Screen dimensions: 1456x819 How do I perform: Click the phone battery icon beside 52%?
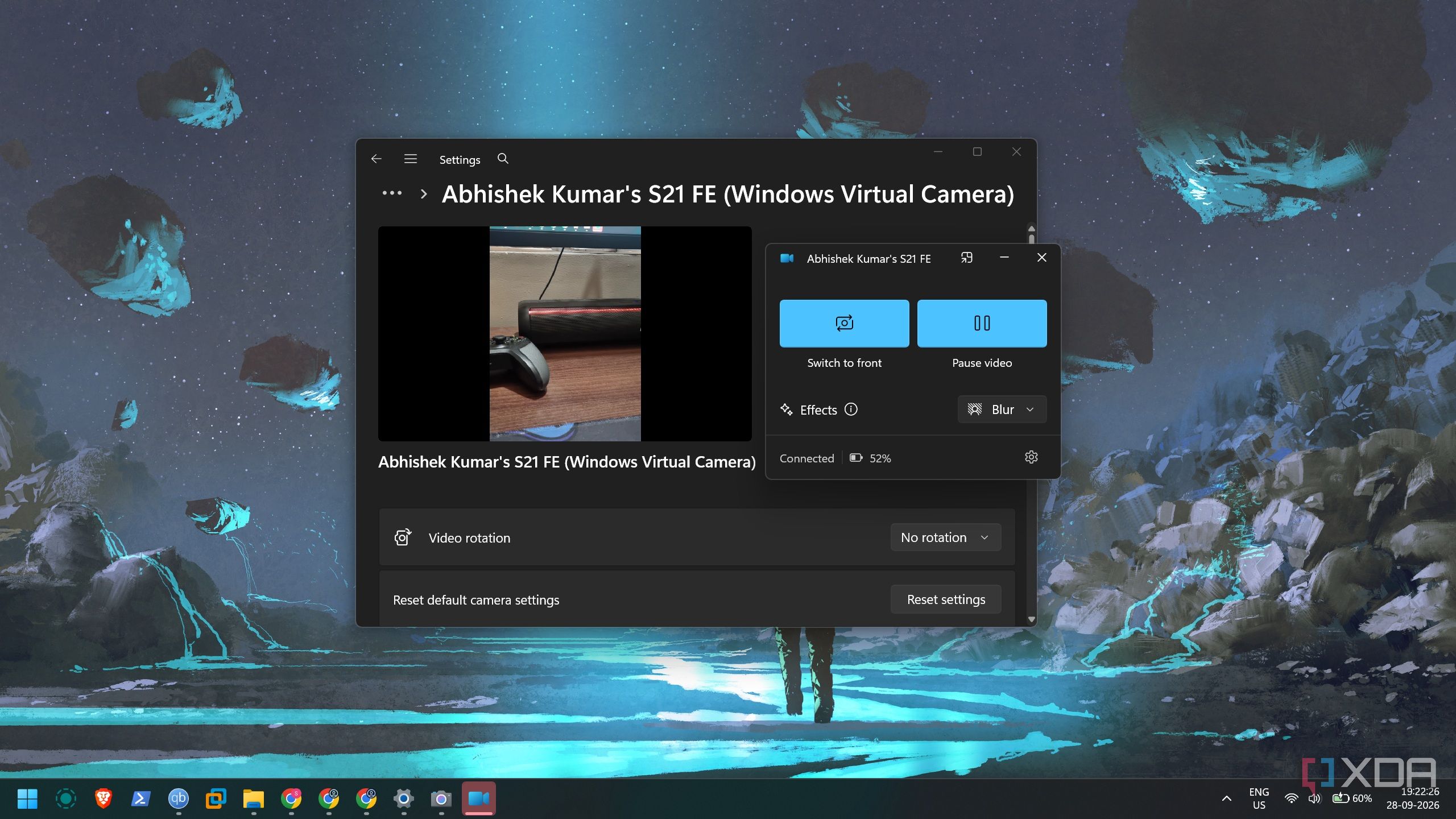coord(856,458)
